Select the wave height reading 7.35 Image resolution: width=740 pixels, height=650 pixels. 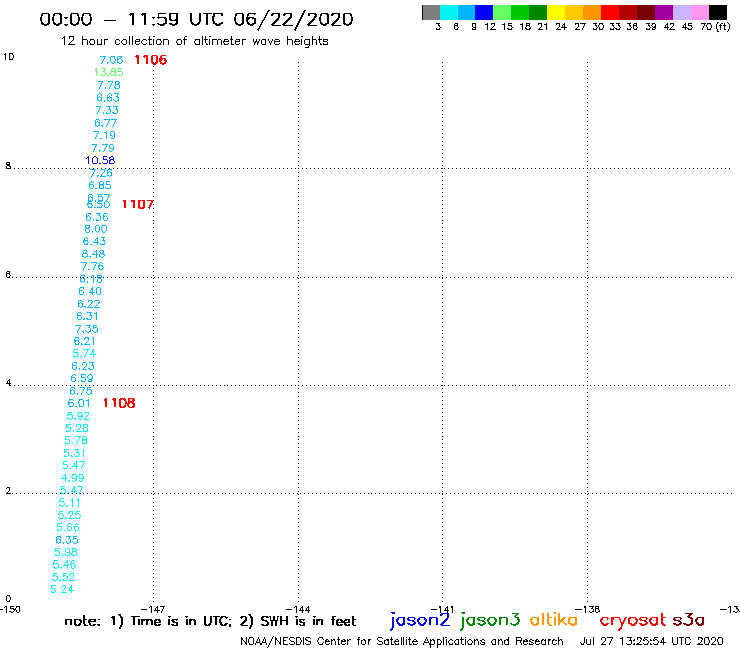87,329
